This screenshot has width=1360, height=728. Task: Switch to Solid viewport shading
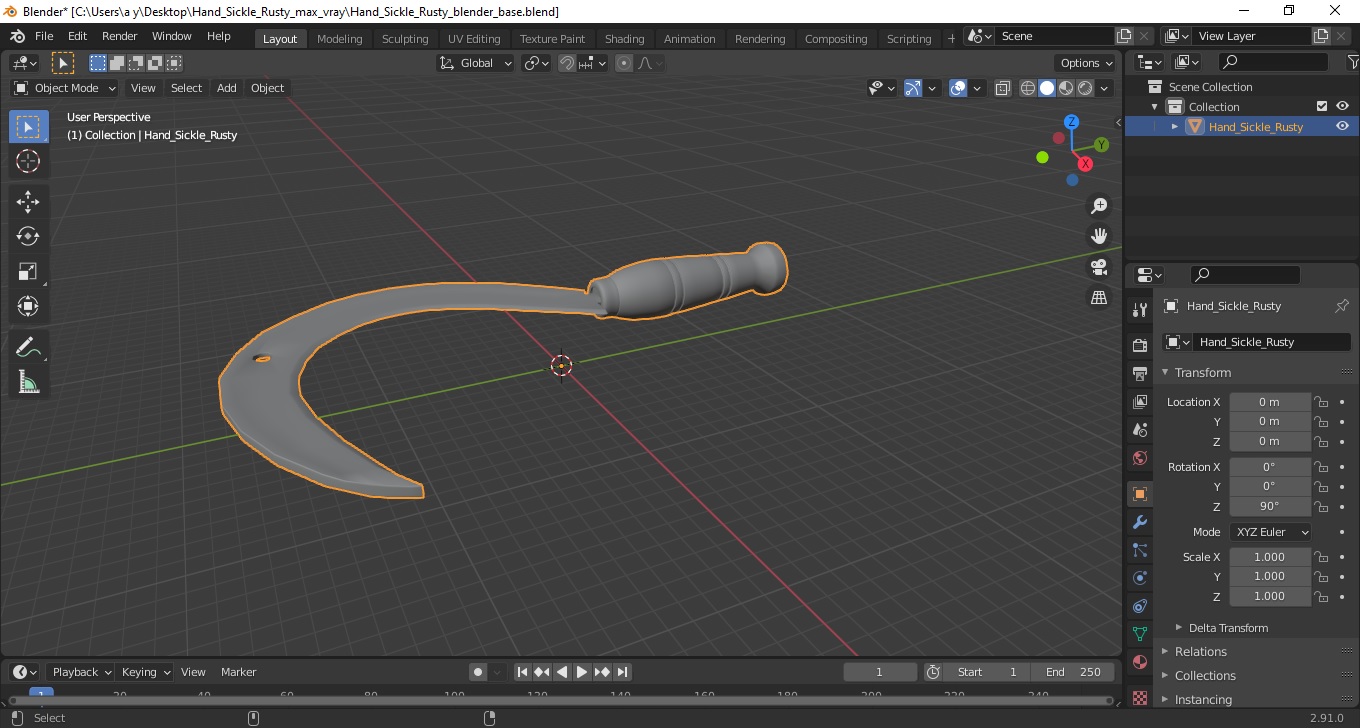click(x=1047, y=88)
